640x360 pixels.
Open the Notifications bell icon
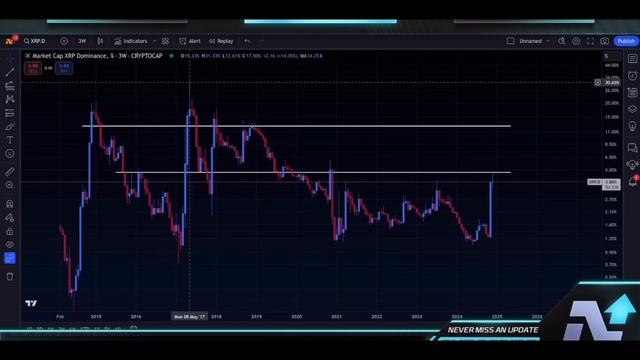coord(632,181)
